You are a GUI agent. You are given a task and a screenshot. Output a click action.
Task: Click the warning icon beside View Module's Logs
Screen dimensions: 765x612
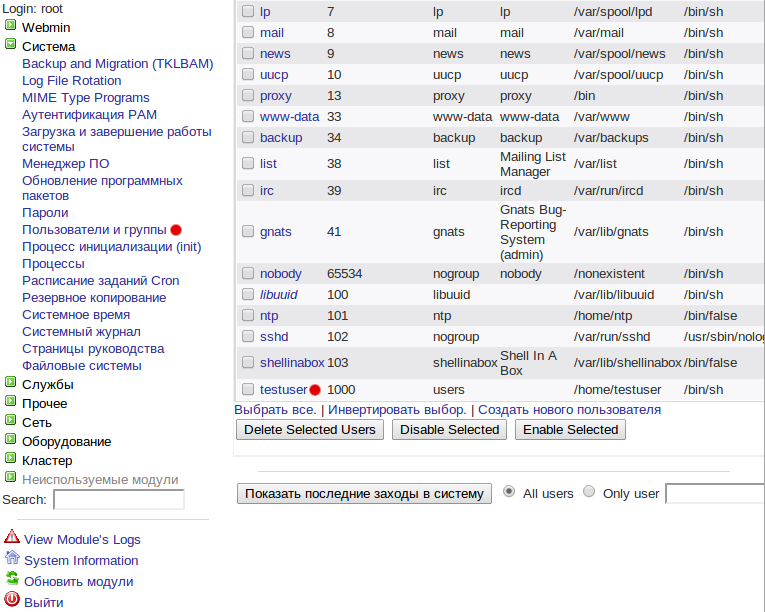pyautogui.click(x=12, y=537)
